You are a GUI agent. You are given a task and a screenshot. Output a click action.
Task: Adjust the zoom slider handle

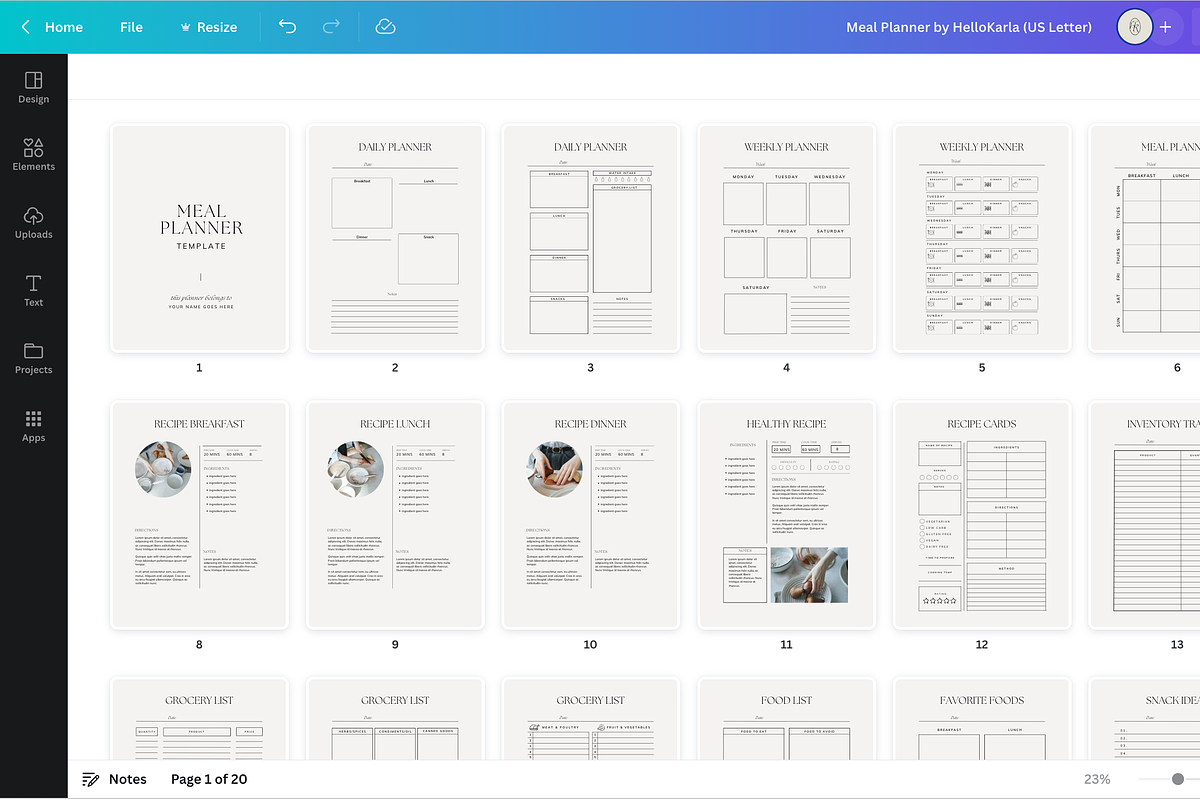coord(1178,779)
